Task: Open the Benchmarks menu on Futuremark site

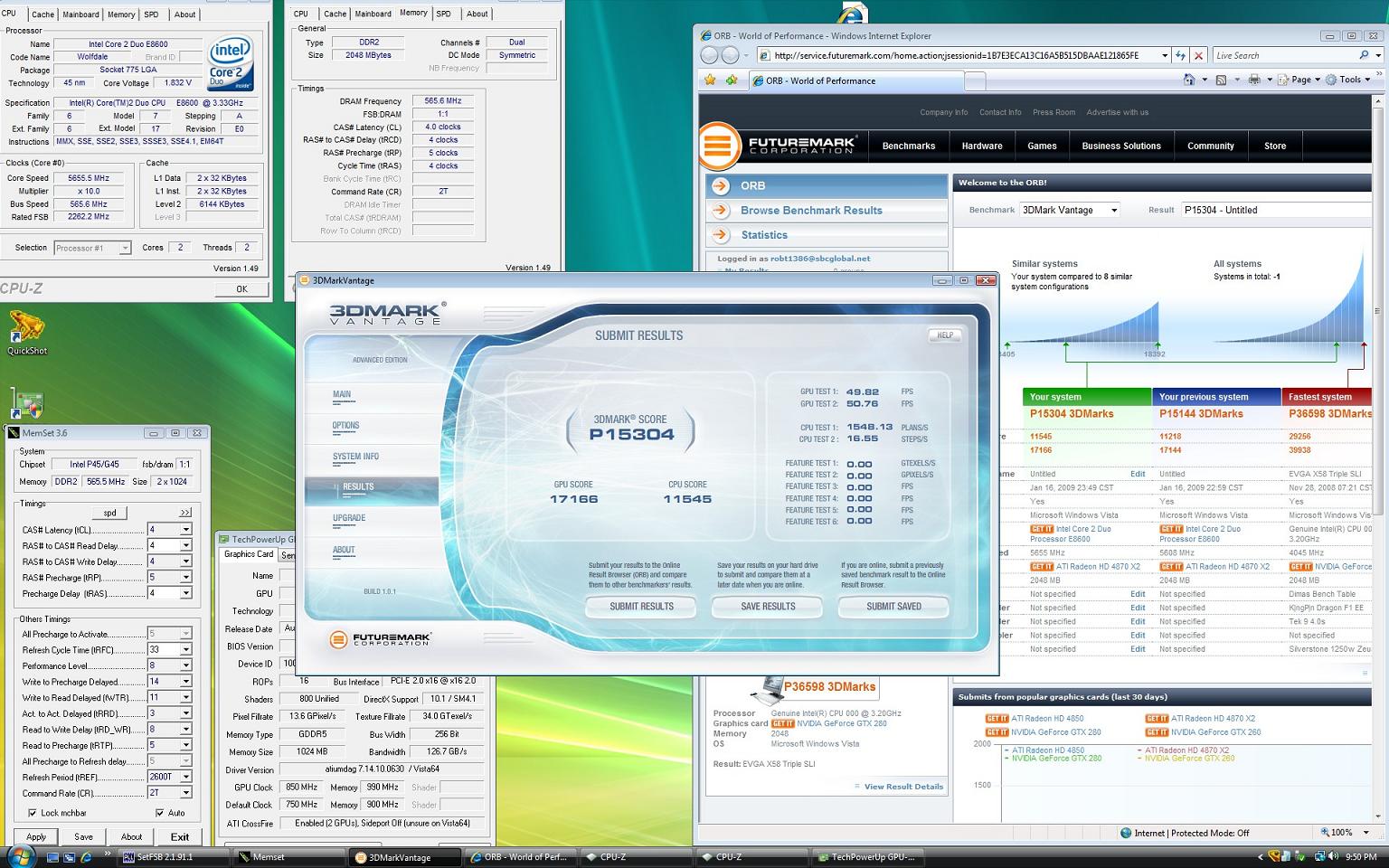Action: coord(909,146)
